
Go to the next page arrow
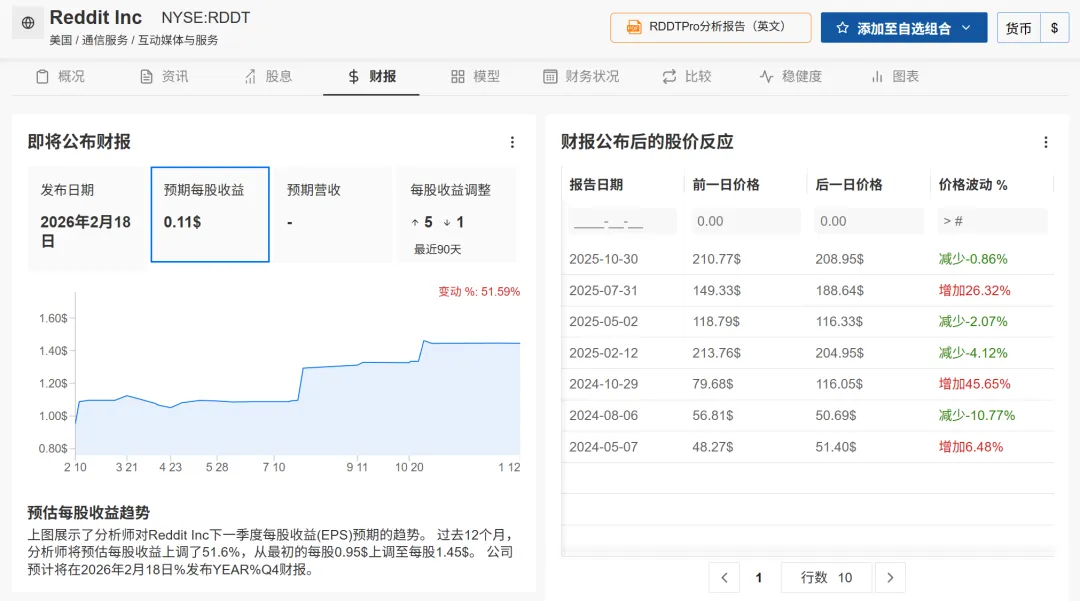tap(890, 578)
